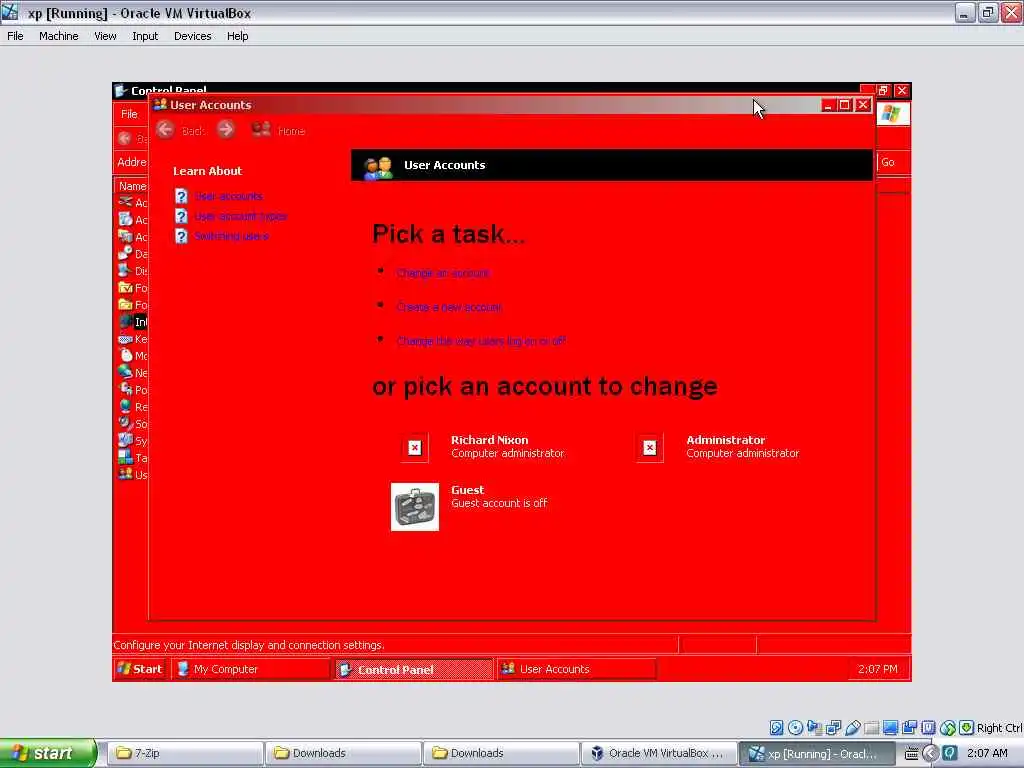Switch to User Accounts in guest taskbar
This screenshot has height=768, width=1024.
[x=577, y=669]
